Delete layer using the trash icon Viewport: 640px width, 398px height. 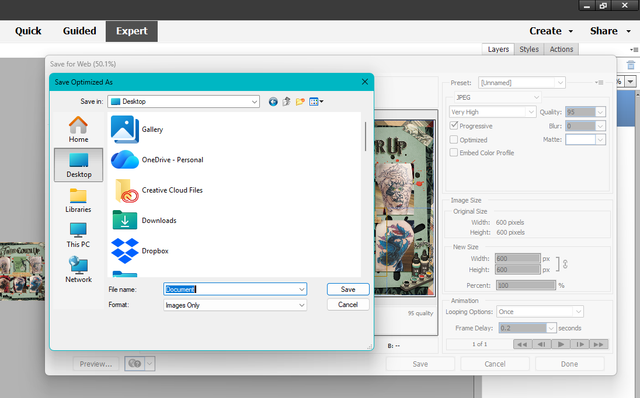[631, 65]
